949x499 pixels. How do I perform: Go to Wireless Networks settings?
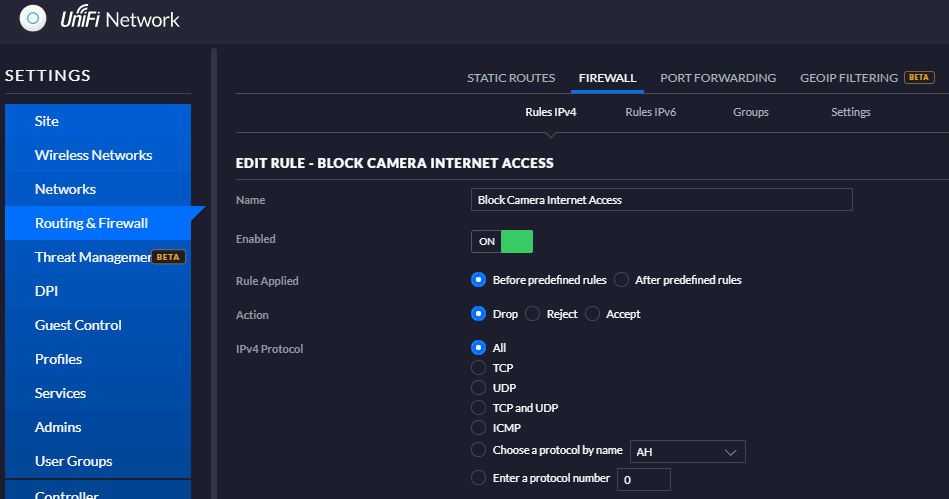[x=93, y=155]
